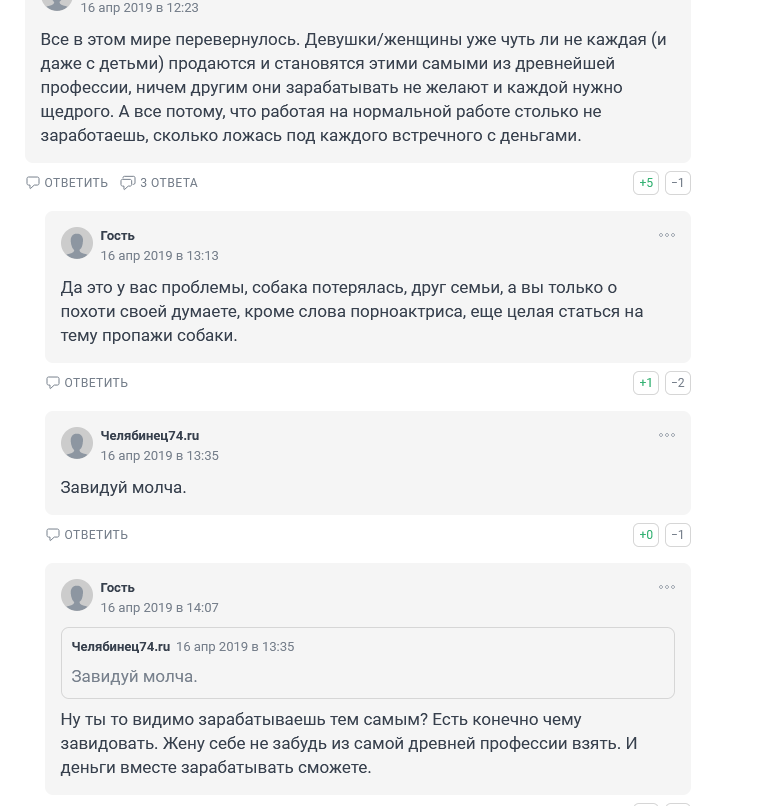Viewport: 776px width, 806px height.
Task: Reply to the top comment via ОТВЕТИТЬ
Action: point(67,183)
